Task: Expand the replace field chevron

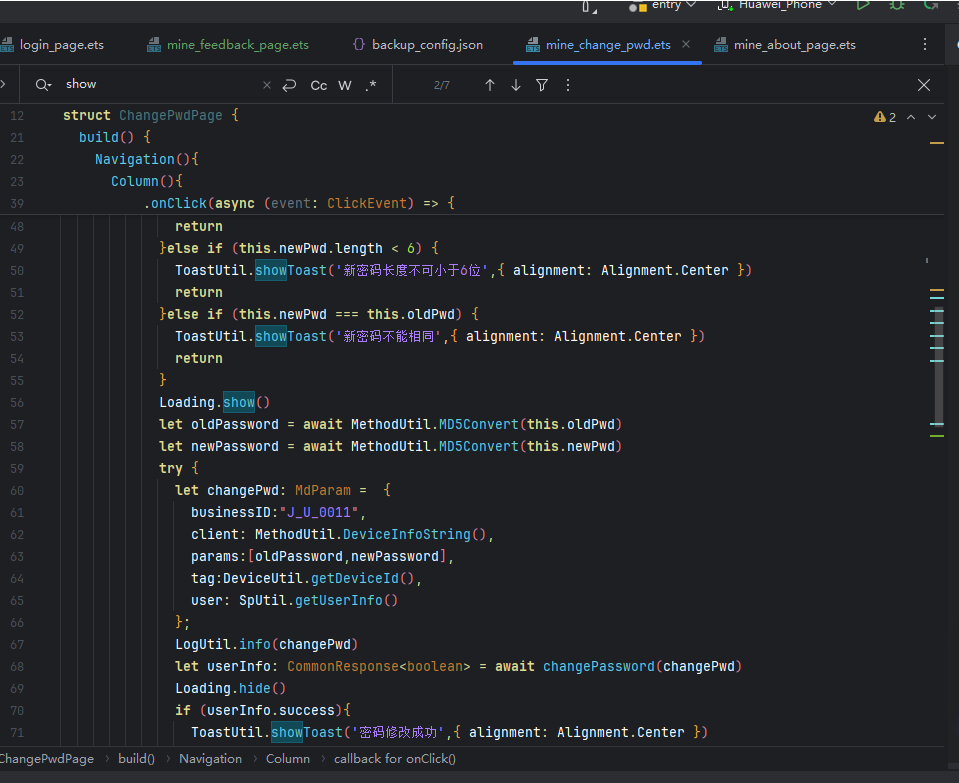Action: pyautogui.click(x=4, y=85)
